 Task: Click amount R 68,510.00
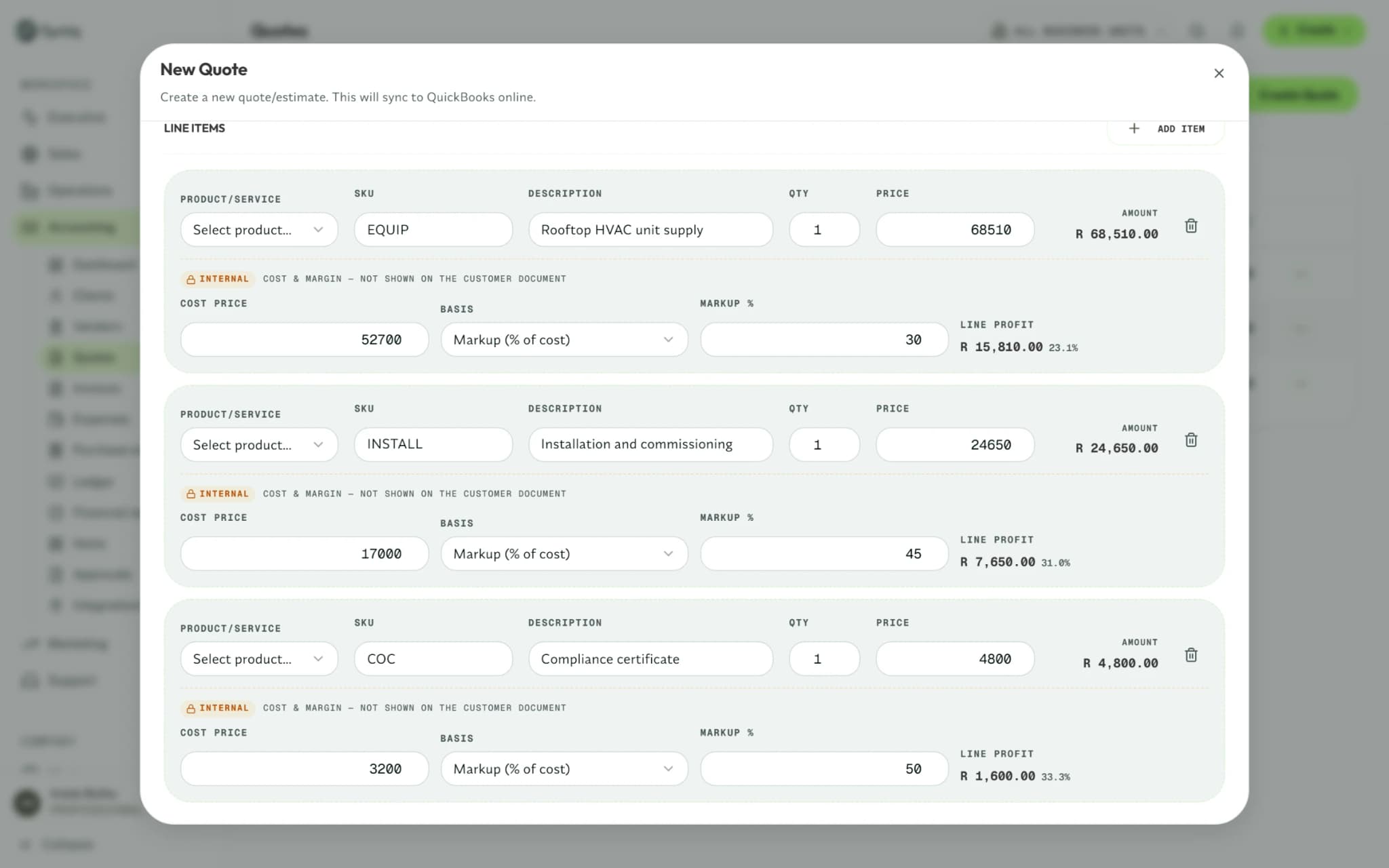coord(1116,234)
